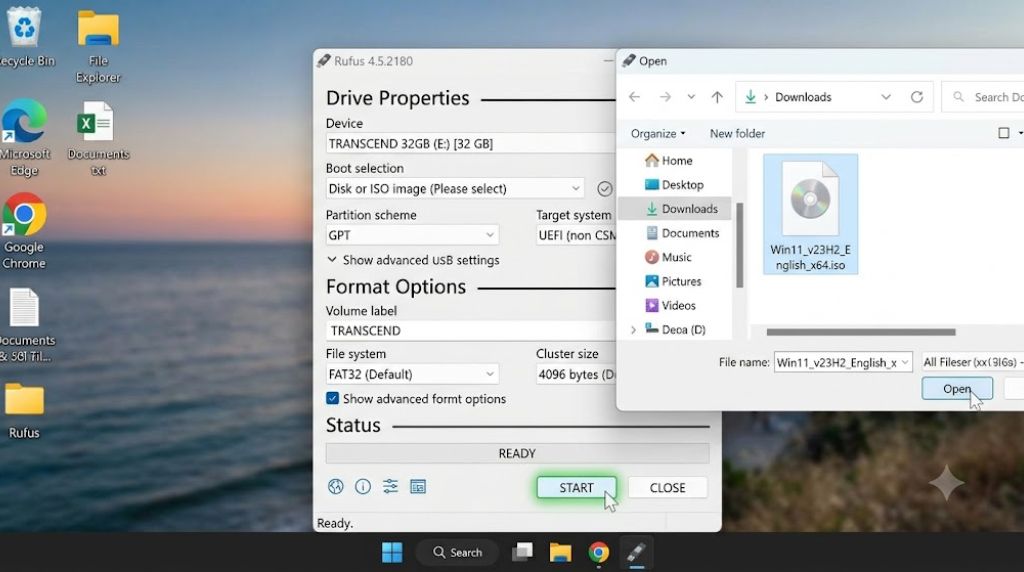Open the File system FAT32 dropdown
This screenshot has height=572, width=1024.
[x=412, y=374]
